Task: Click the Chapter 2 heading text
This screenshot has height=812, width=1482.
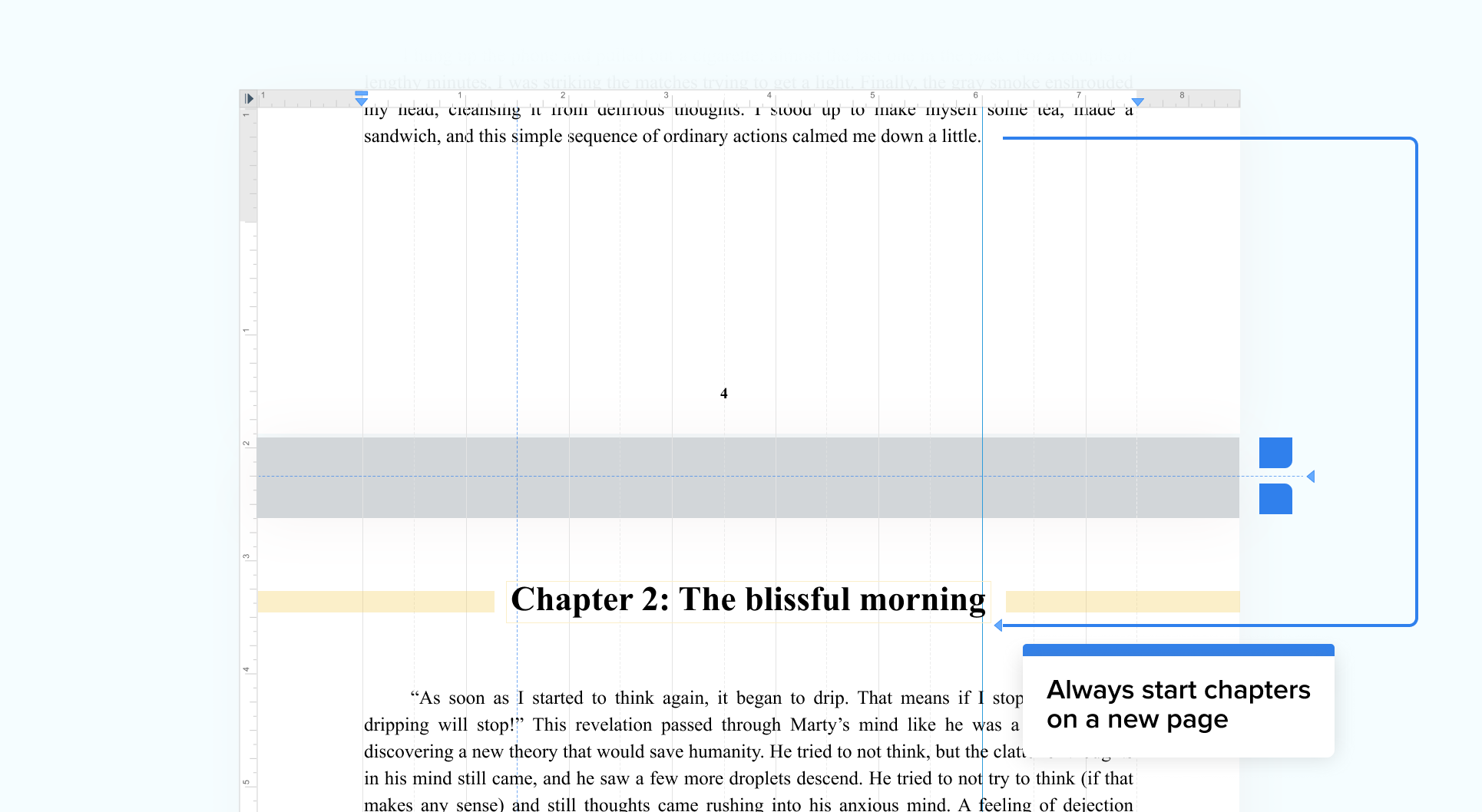Action: point(748,600)
